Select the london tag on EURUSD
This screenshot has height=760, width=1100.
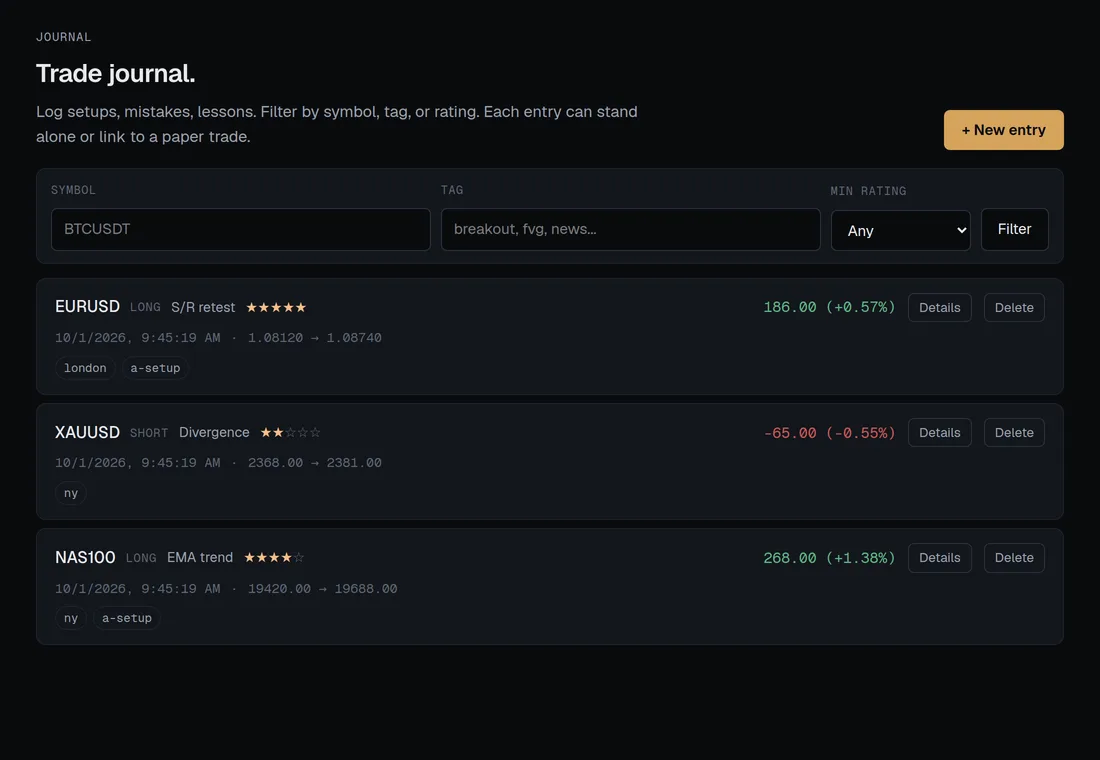click(85, 368)
